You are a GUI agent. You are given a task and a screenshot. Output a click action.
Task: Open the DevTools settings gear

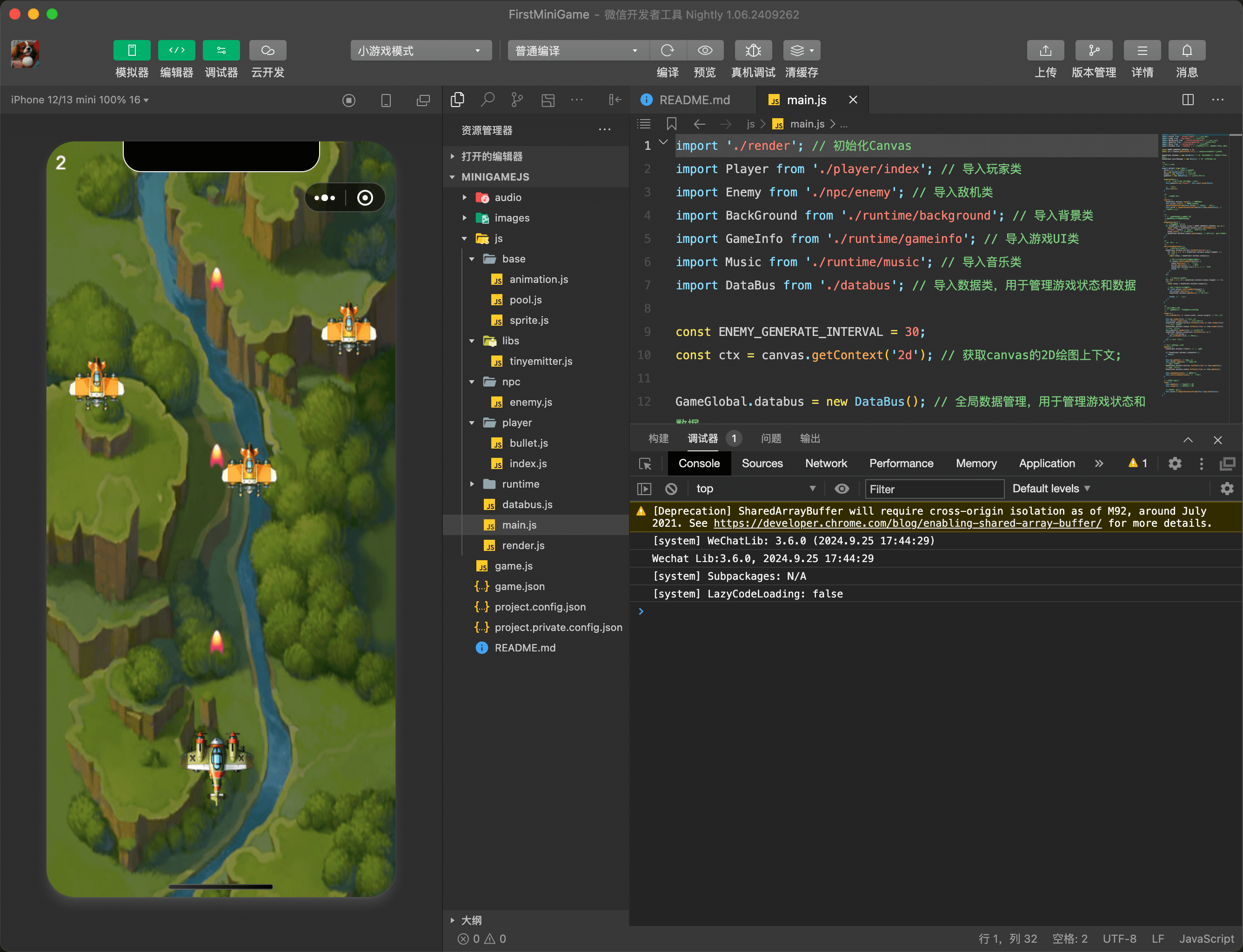click(x=1175, y=463)
